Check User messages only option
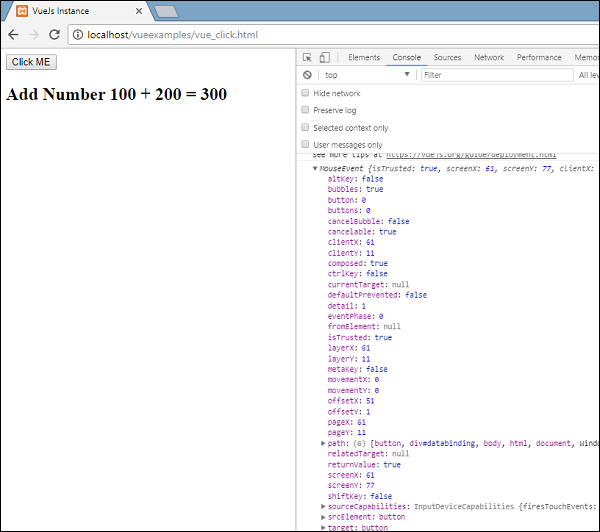600x532 pixels. (305, 145)
